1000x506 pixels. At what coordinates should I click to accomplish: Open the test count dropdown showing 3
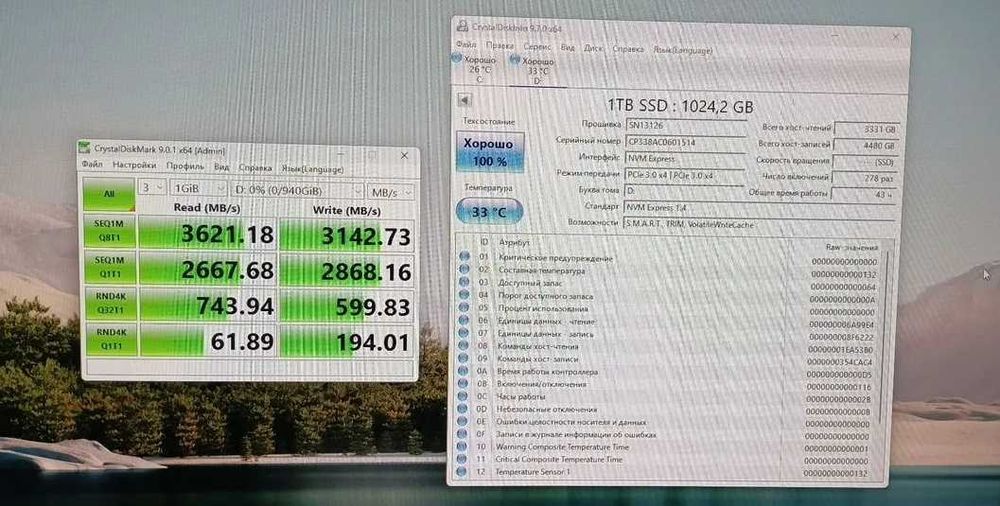point(152,190)
